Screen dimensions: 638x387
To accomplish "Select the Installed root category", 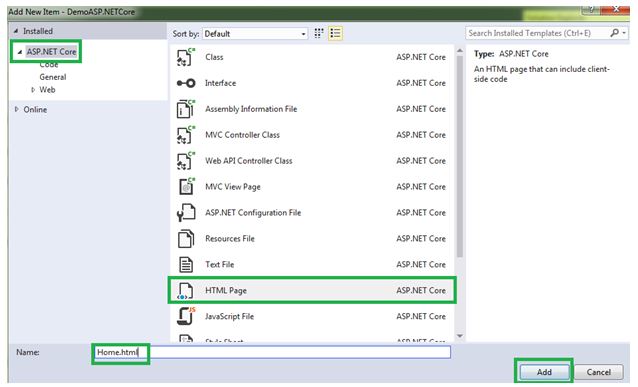I will click(38, 31).
